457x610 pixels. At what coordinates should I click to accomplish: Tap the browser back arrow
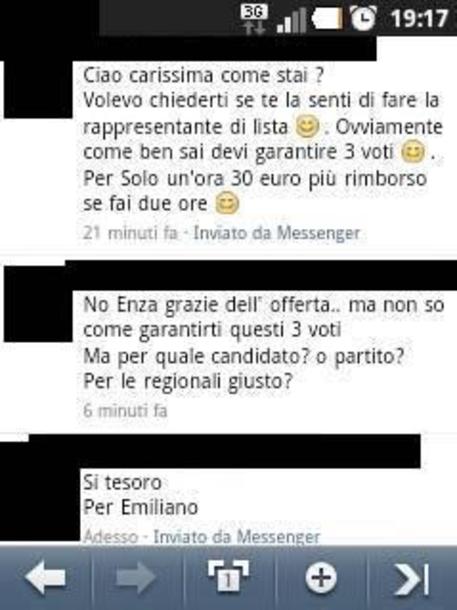point(45,577)
